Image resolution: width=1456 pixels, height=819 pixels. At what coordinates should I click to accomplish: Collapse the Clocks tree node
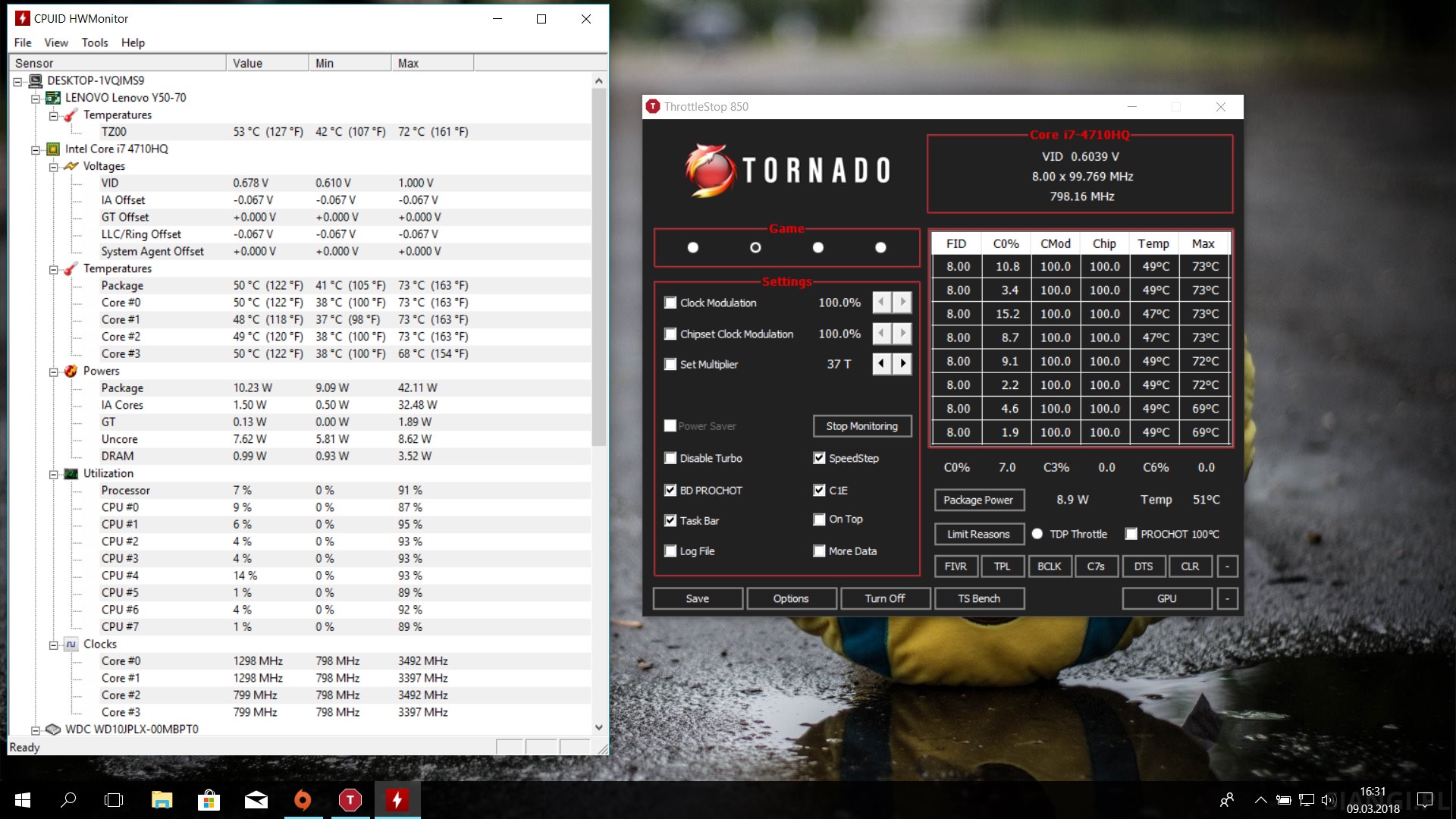click(x=54, y=645)
